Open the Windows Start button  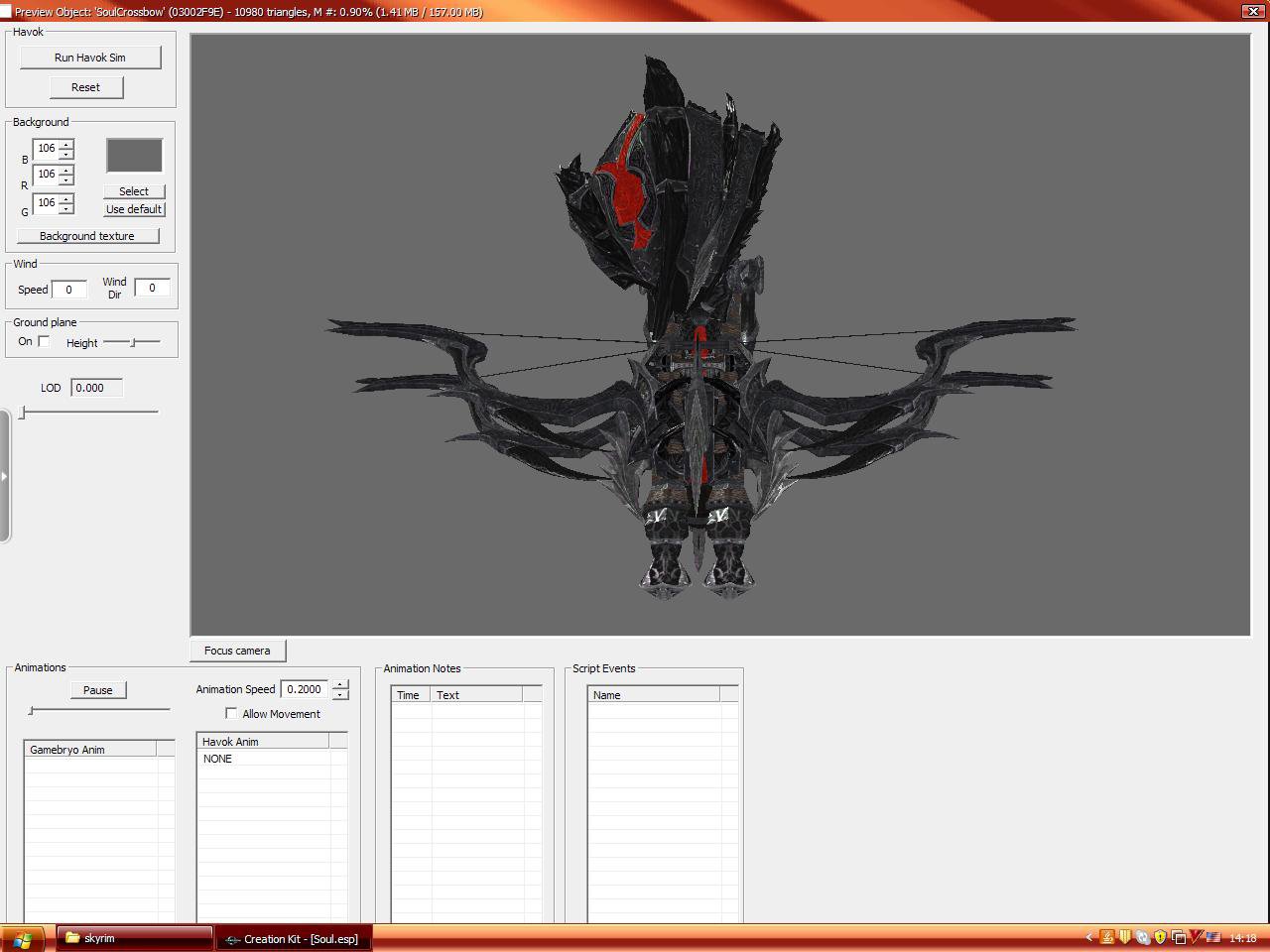click(22, 938)
